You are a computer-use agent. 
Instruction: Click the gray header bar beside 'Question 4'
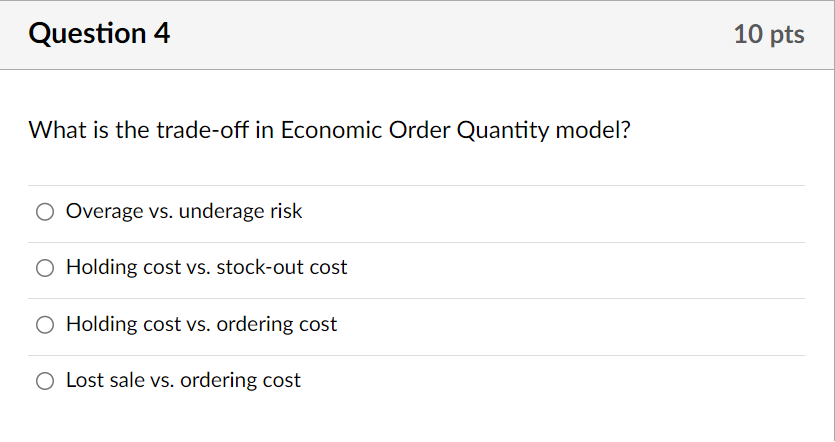450,35
